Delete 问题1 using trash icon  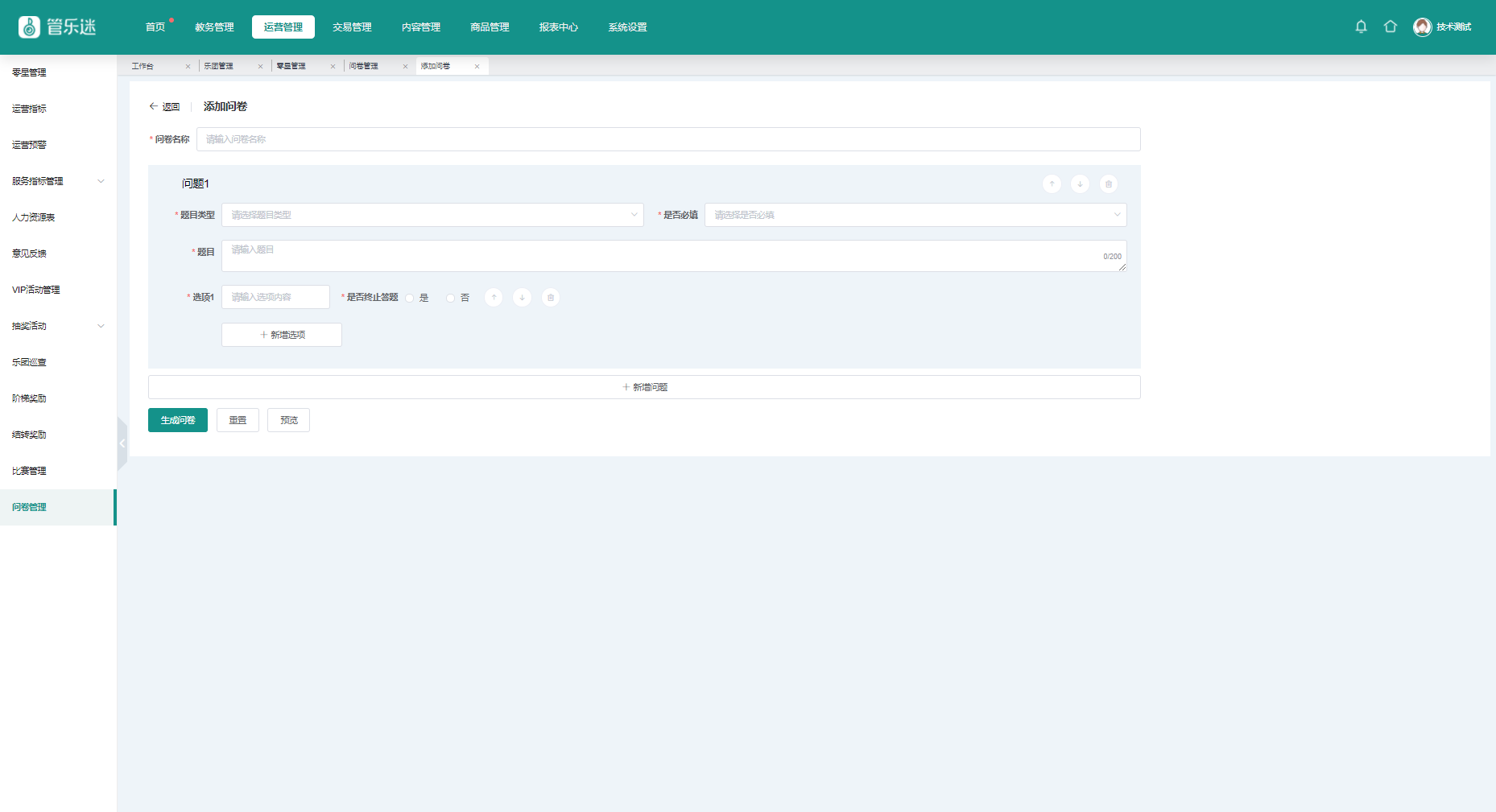point(1109,184)
